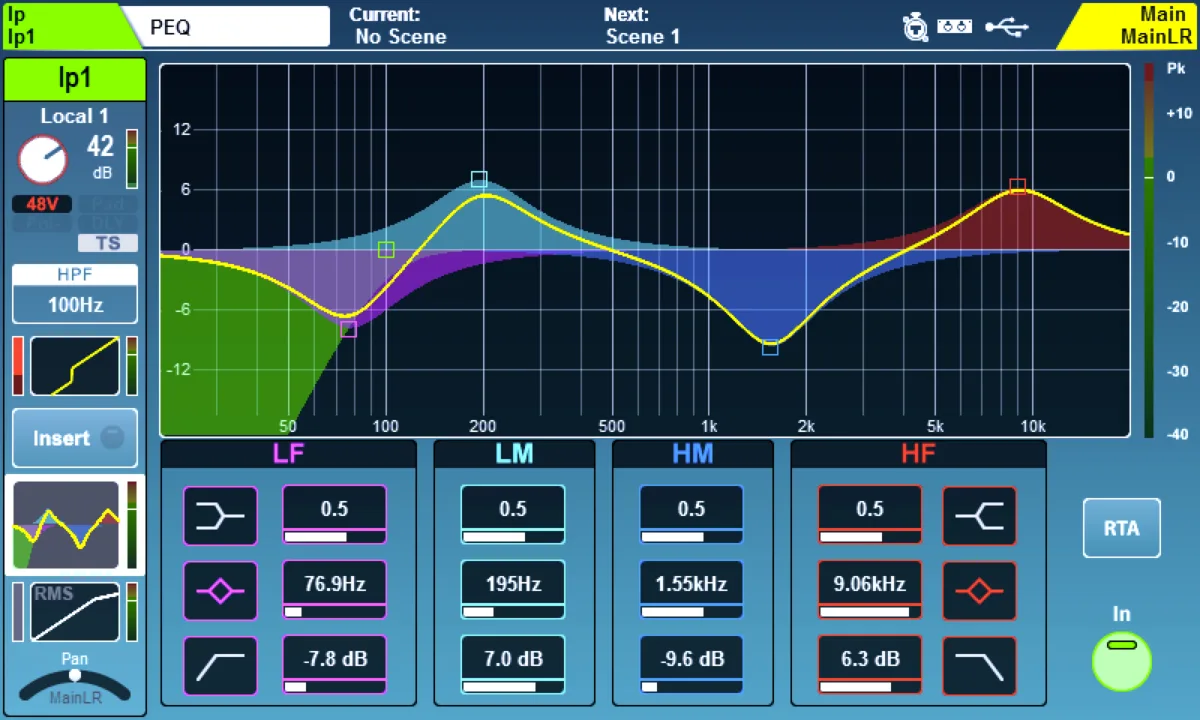Click Next Scene 1 label
This screenshot has height=720, width=1200.
coord(642,27)
